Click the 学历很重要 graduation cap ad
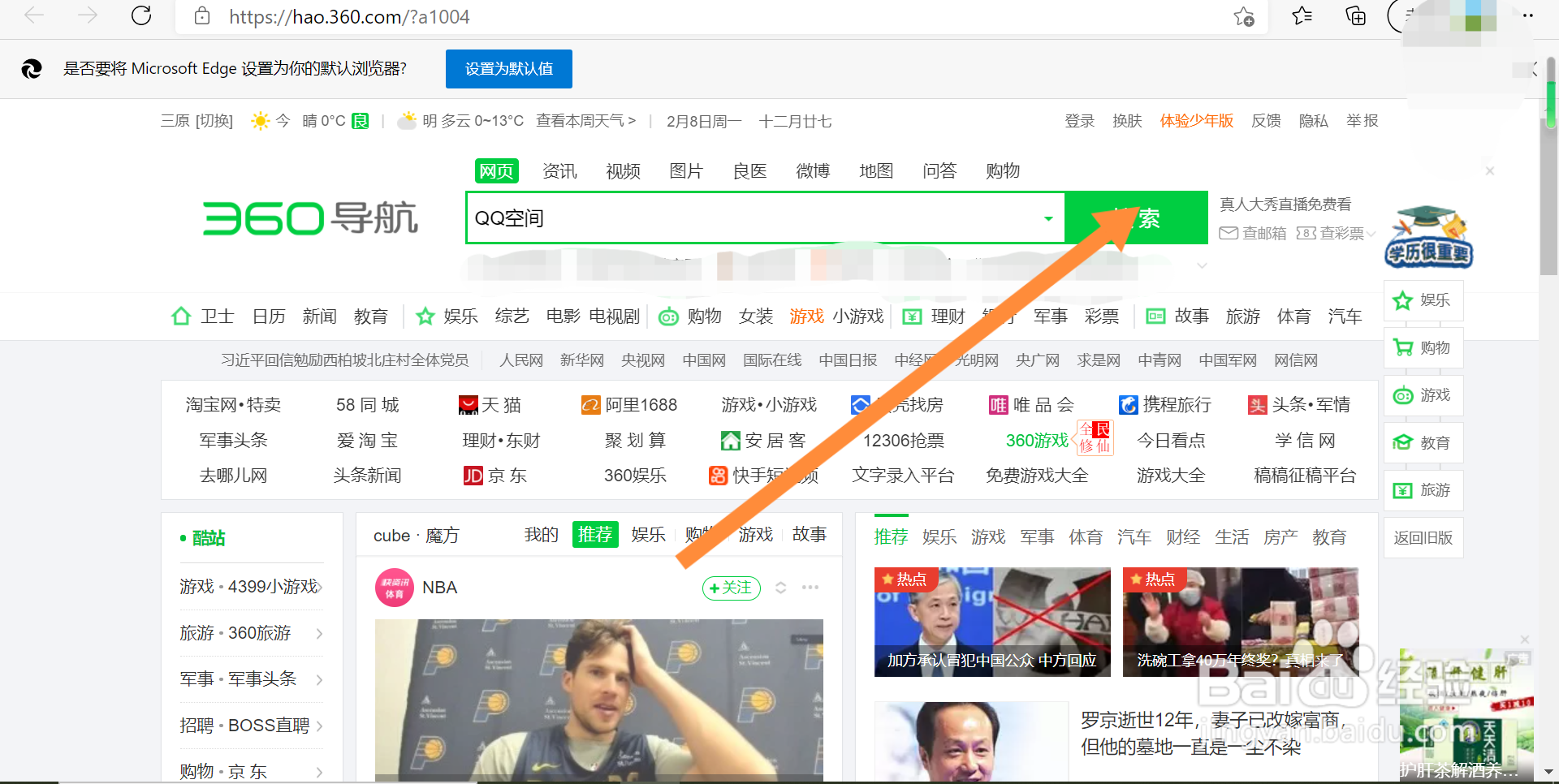 (1429, 237)
